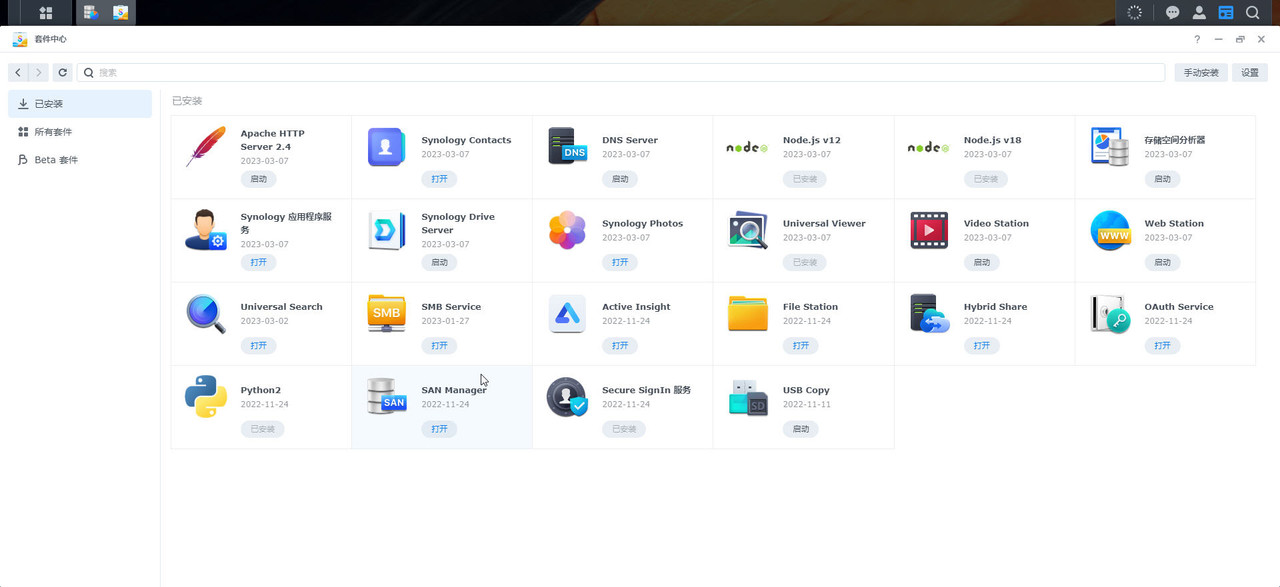This screenshot has width=1280, height=587.
Task: Open the Universal Search magnifier icon
Action: (x=206, y=313)
